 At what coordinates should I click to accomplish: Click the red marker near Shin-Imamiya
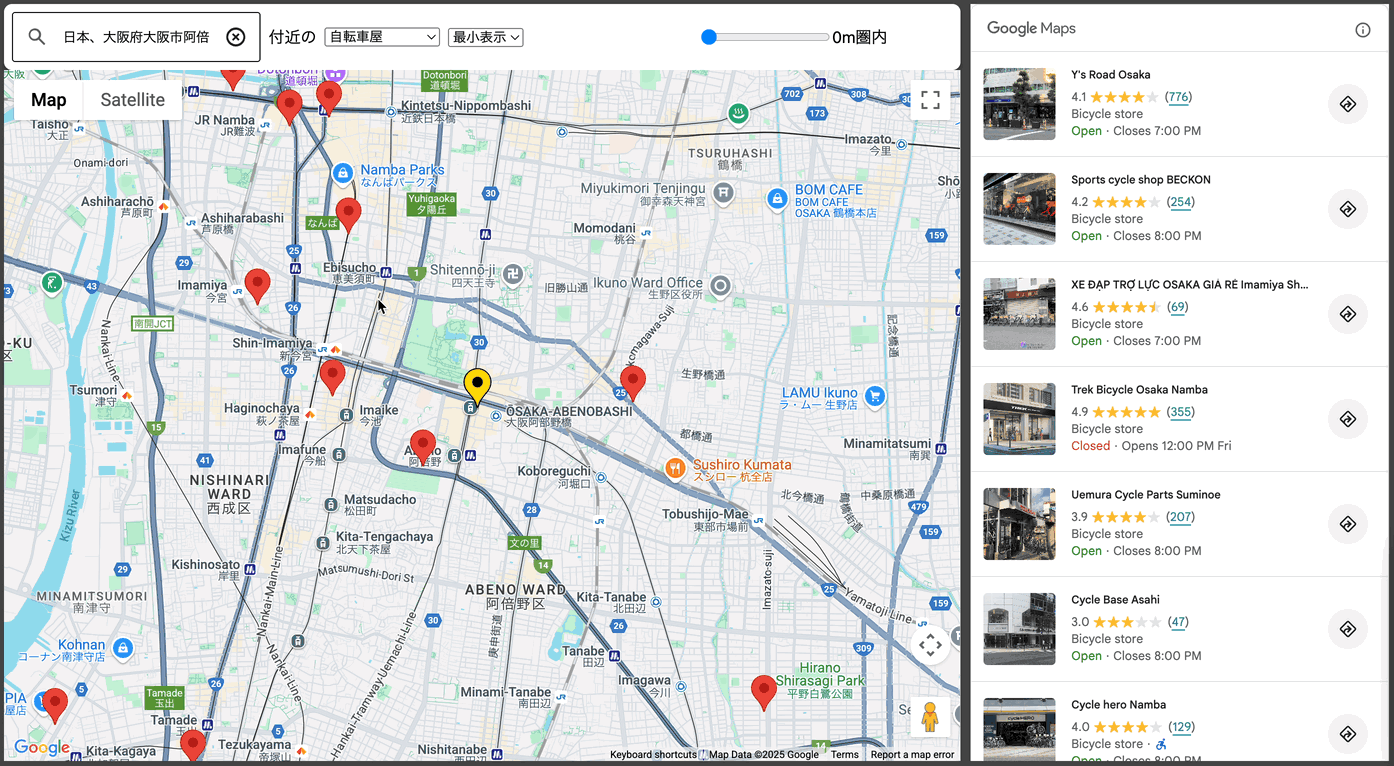tap(332, 377)
